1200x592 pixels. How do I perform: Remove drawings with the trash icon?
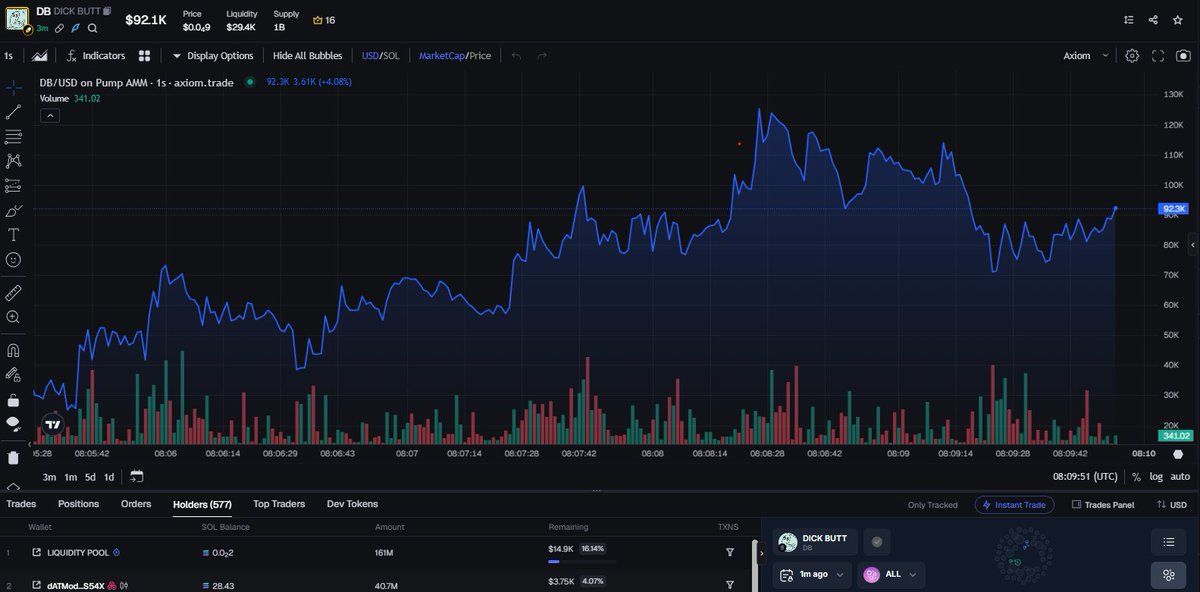[x=13, y=457]
